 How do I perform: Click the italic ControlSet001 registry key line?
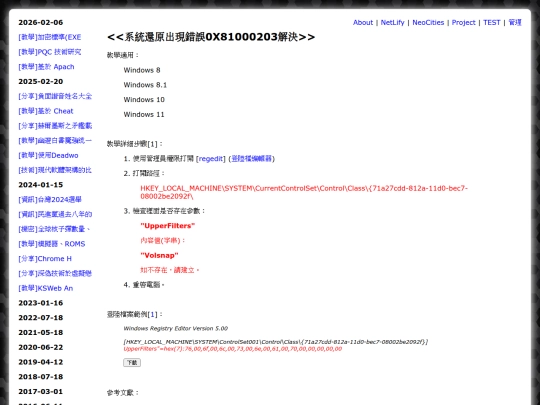[276, 342]
